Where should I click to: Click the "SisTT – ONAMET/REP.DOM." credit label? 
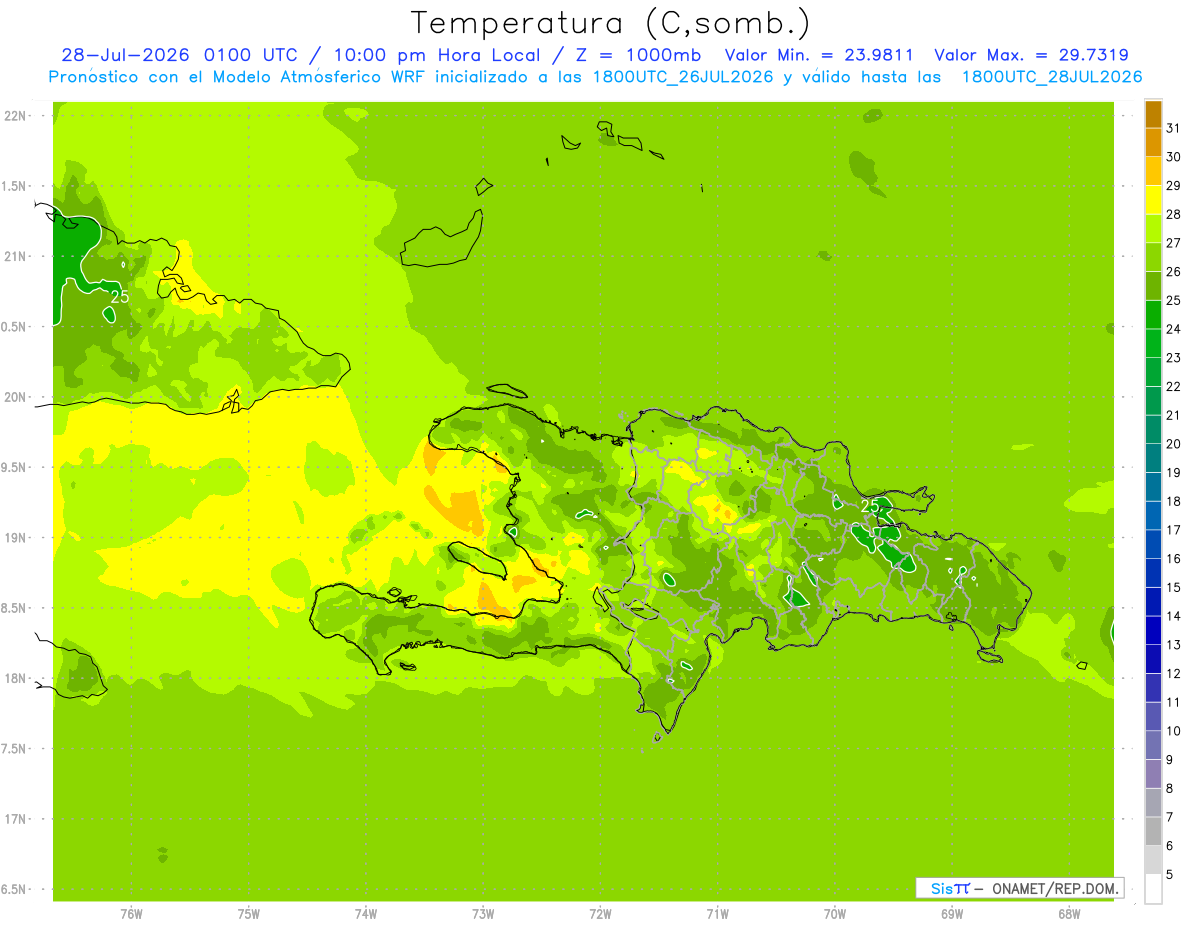point(1019,888)
